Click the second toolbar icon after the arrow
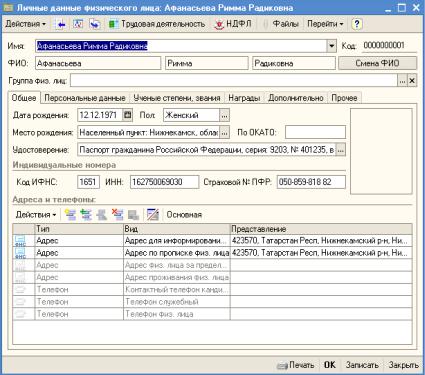Viewport: 425px width, 375px height. [x=78, y=24]
